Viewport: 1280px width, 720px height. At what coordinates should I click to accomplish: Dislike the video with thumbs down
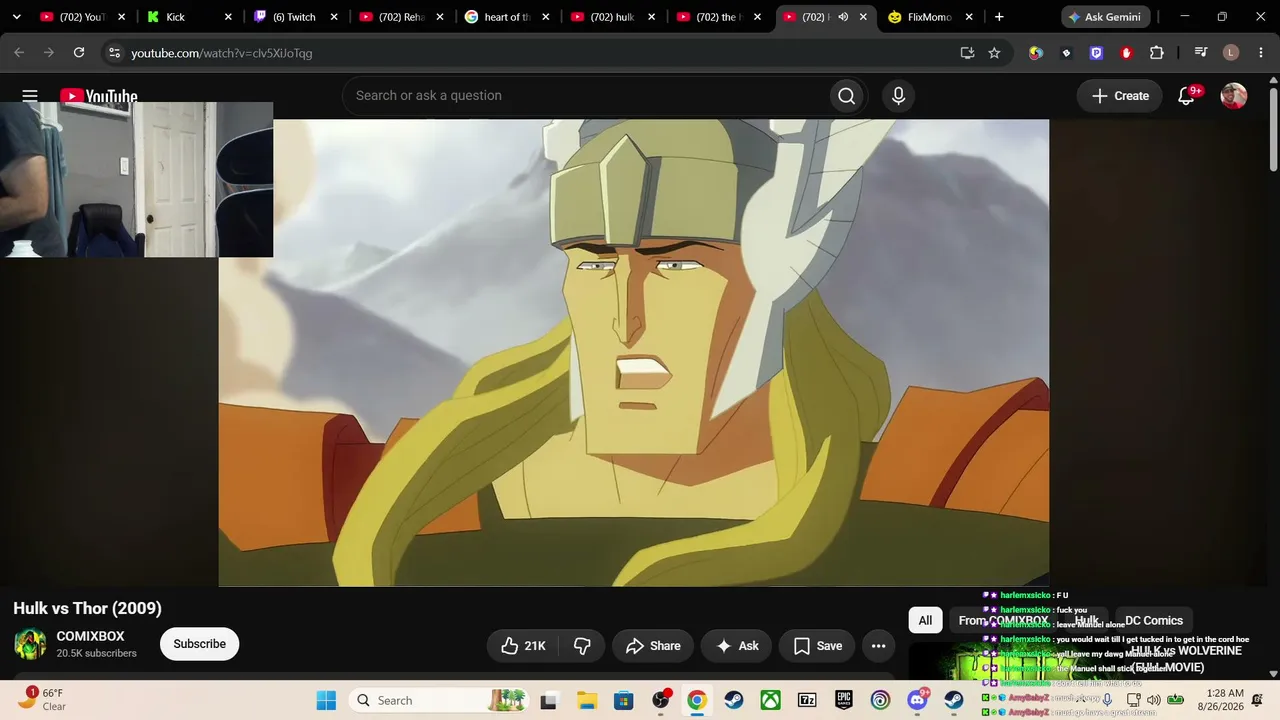[582, 646]
